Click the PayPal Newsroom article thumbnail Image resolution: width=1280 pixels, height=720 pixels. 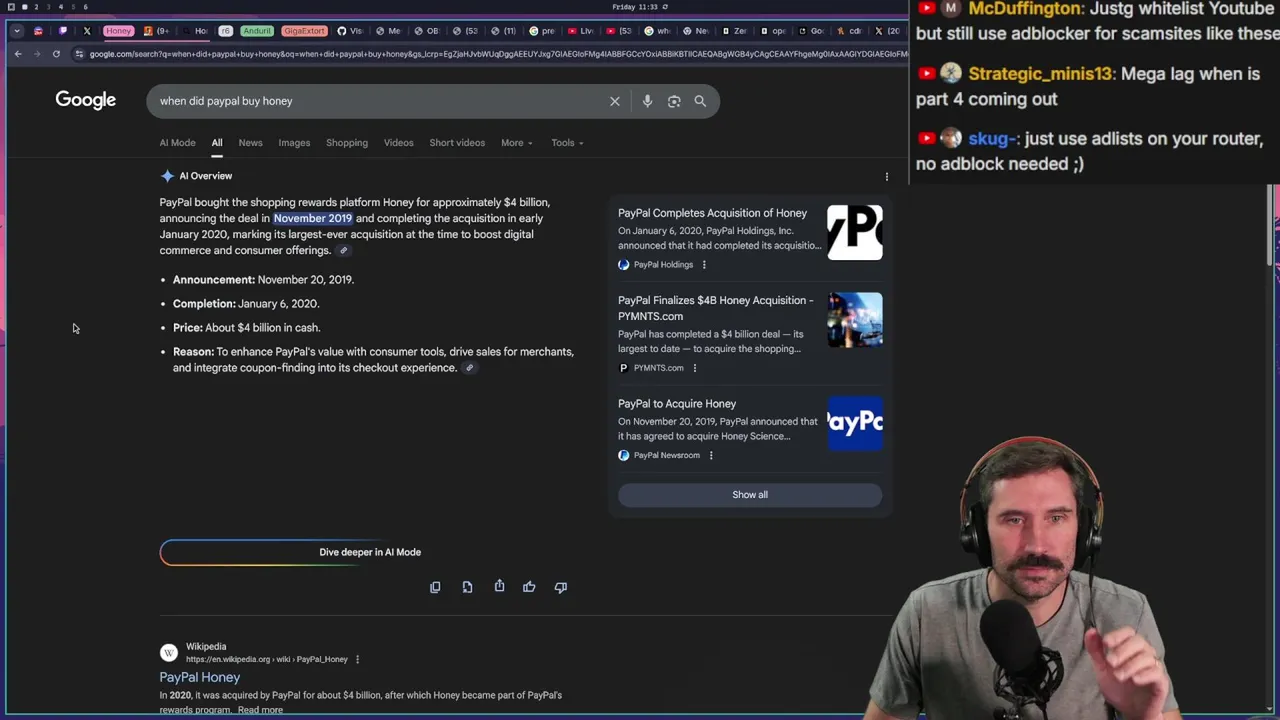click(x=855, y=423)
